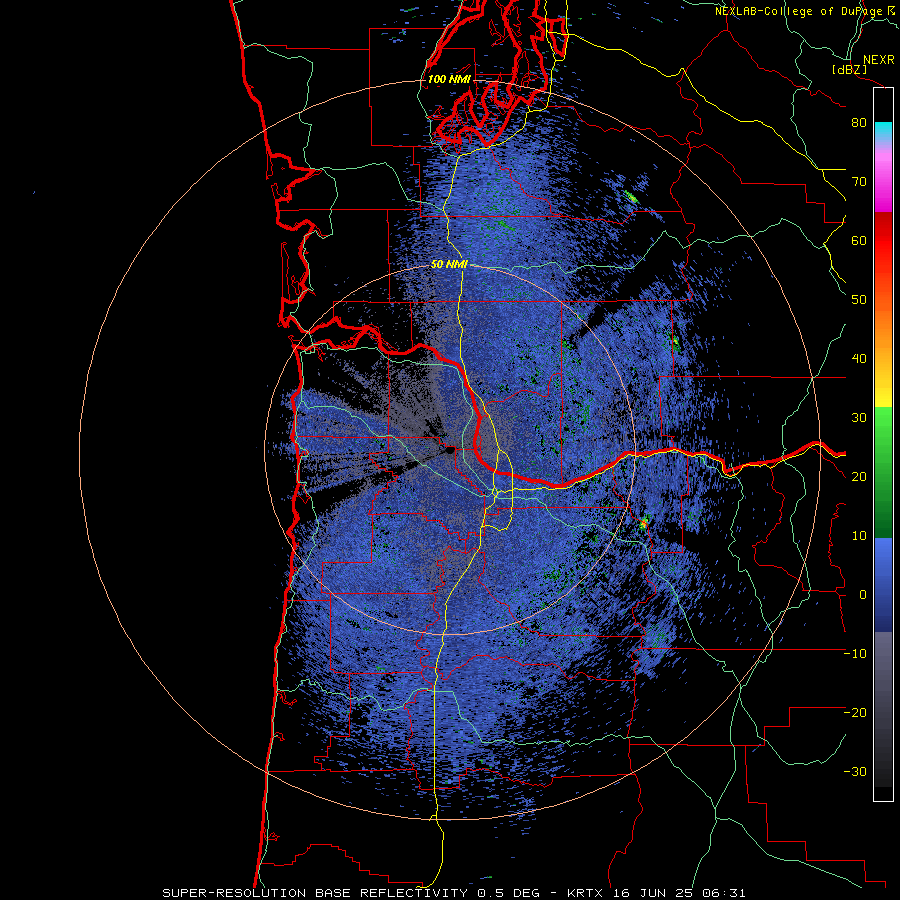Click the 16 JUN 25 06:31 timestamp
The image size is (900, 900).
pos(680,893)
